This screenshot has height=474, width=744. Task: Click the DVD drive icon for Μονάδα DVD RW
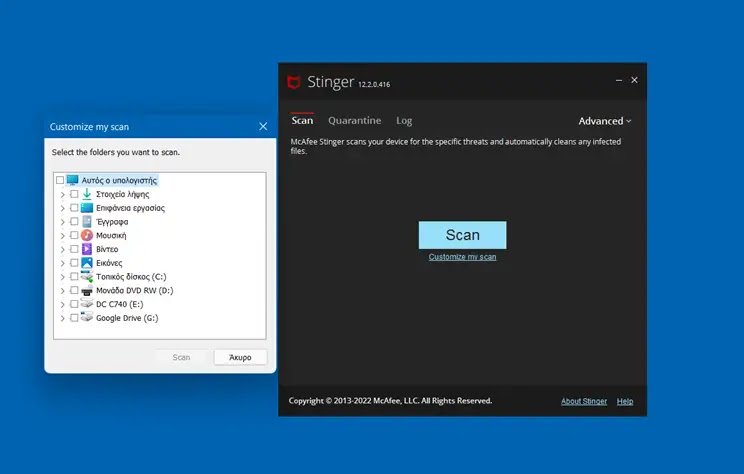click(87, 290)
